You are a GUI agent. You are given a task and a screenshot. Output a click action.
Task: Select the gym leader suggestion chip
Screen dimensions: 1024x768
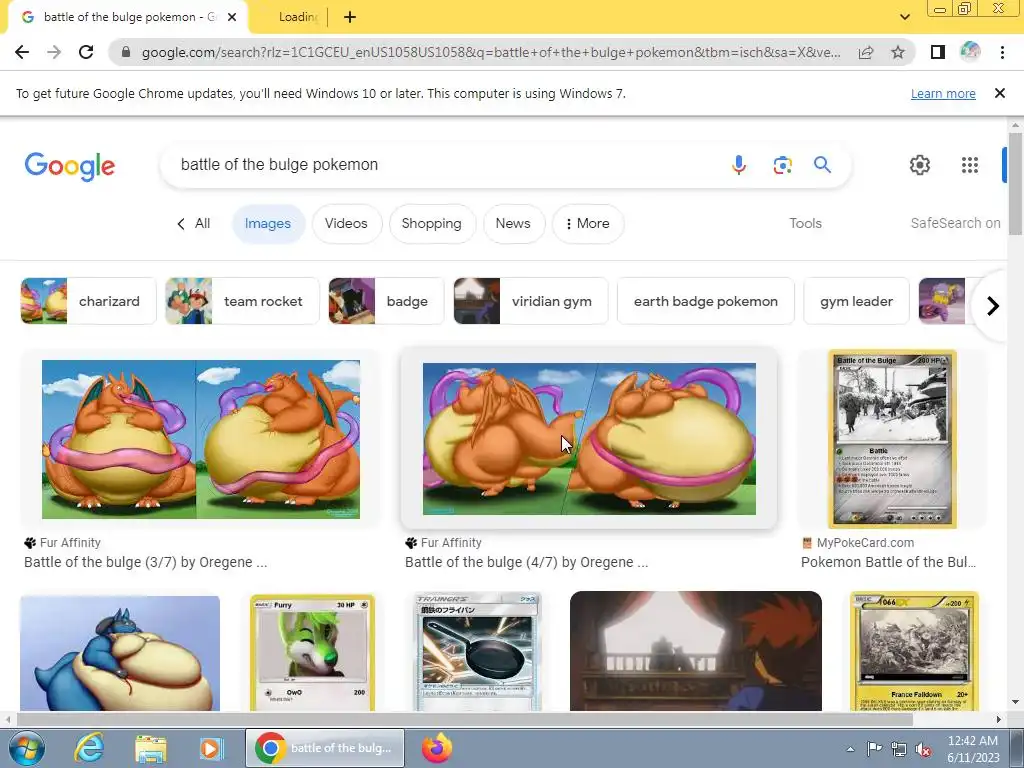pos(856,301)
